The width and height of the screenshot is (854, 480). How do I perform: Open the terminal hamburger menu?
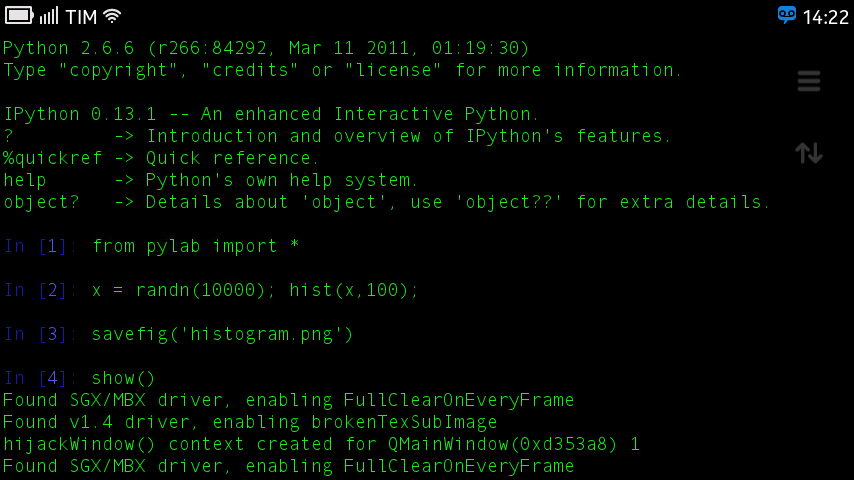(809, 82)
